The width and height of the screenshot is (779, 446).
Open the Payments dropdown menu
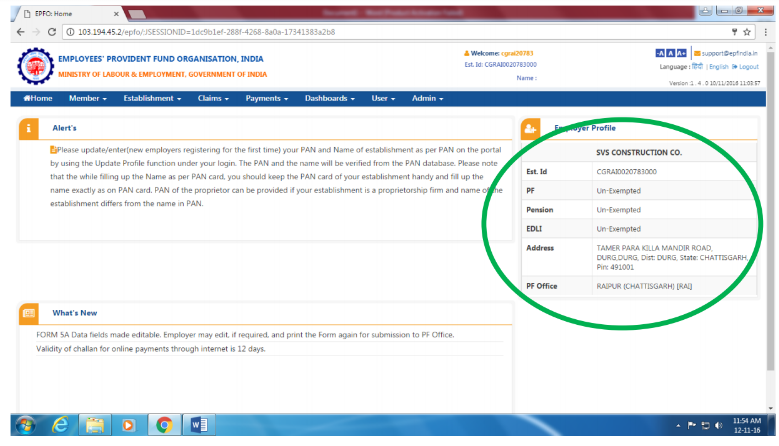coord(267,98)
